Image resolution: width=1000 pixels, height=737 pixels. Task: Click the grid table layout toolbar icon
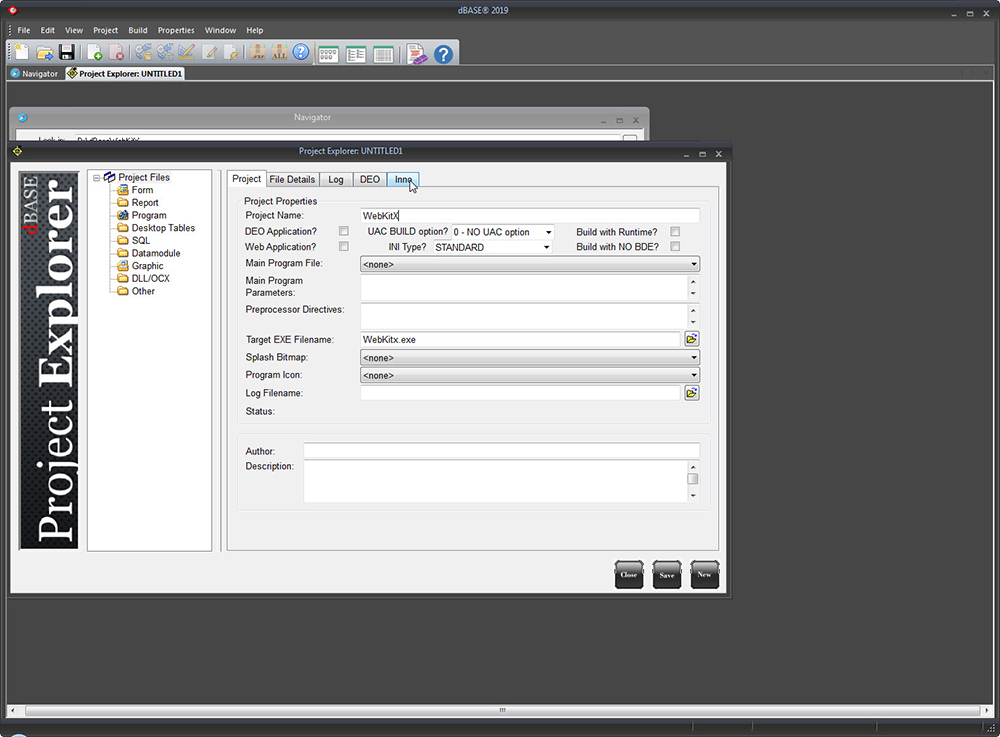(383, 54)
